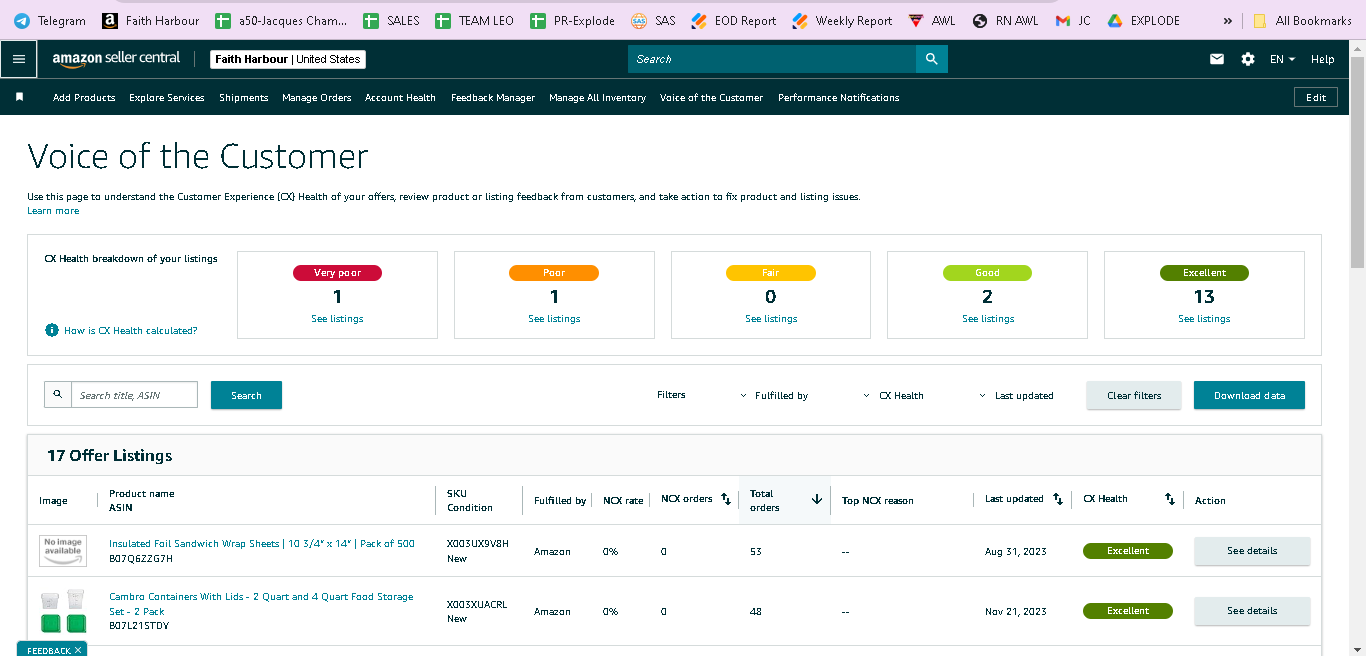This screenshot has height=656, width=1366.
Task: Click the Cambro Containers product thumbnail
Action: click(63, 611)
